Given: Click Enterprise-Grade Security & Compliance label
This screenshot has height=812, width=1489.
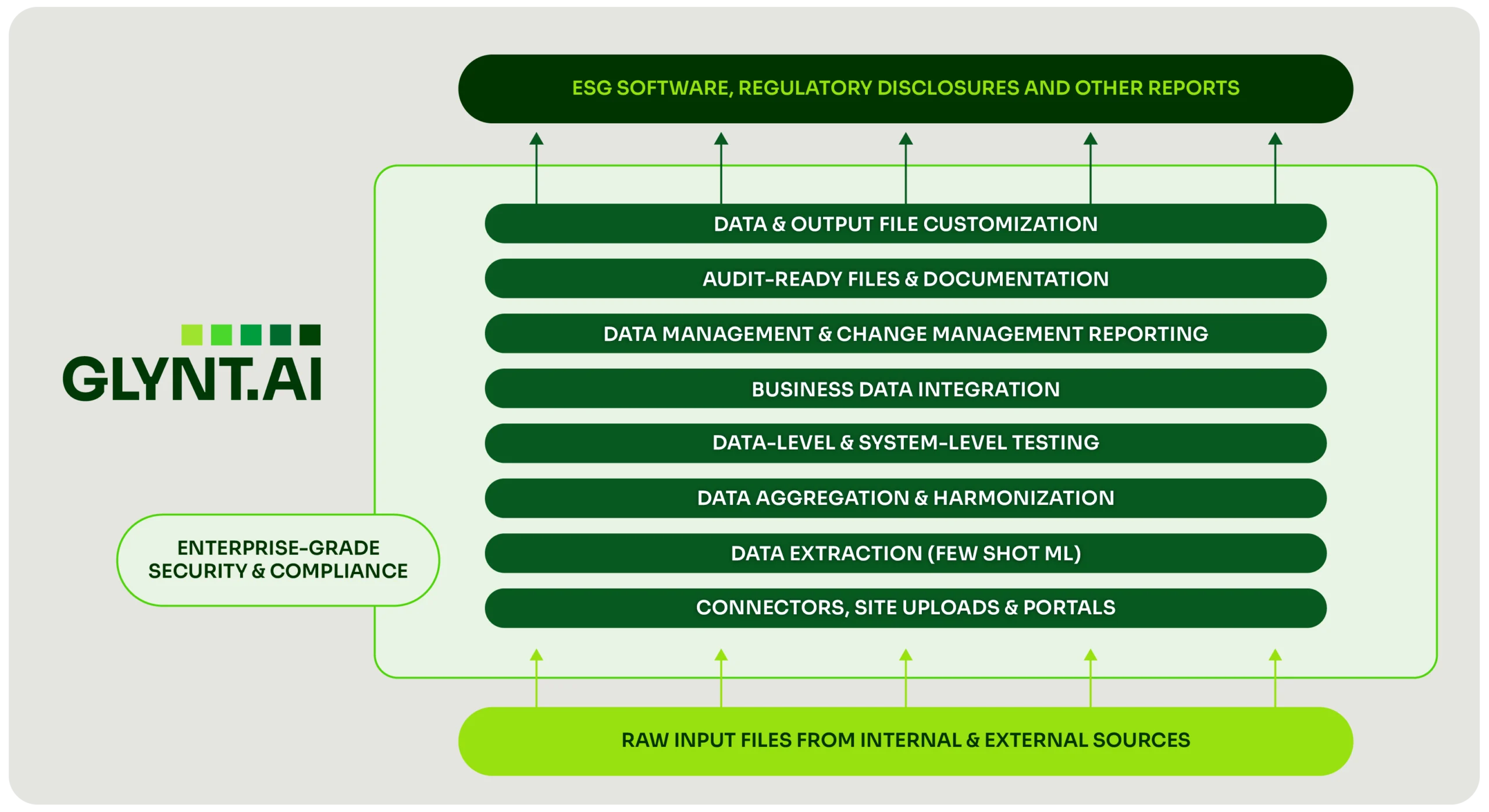Looking at the screenshot, I should coord(278,560).
